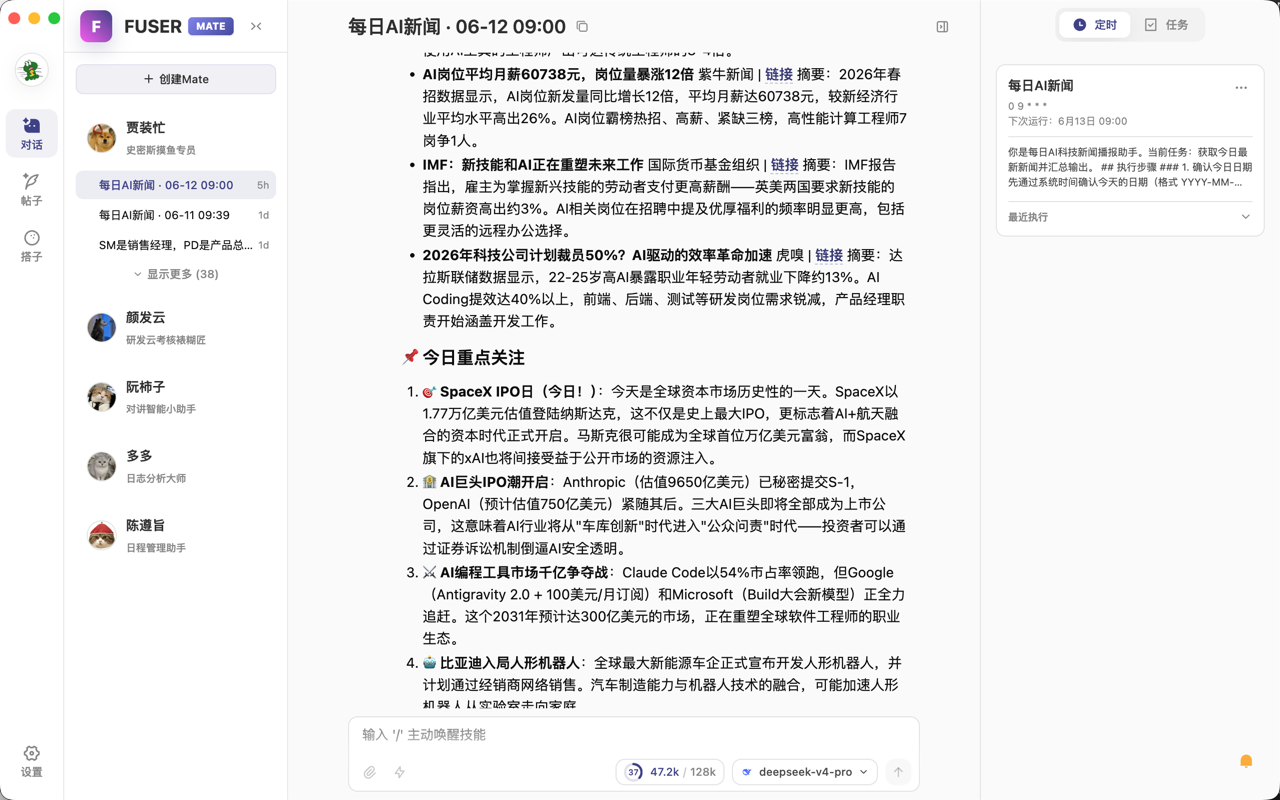Click the 比亚迪入局人形机器人 item title
1280x800 pixels.
pyautogui.click(x=510, y=663)
